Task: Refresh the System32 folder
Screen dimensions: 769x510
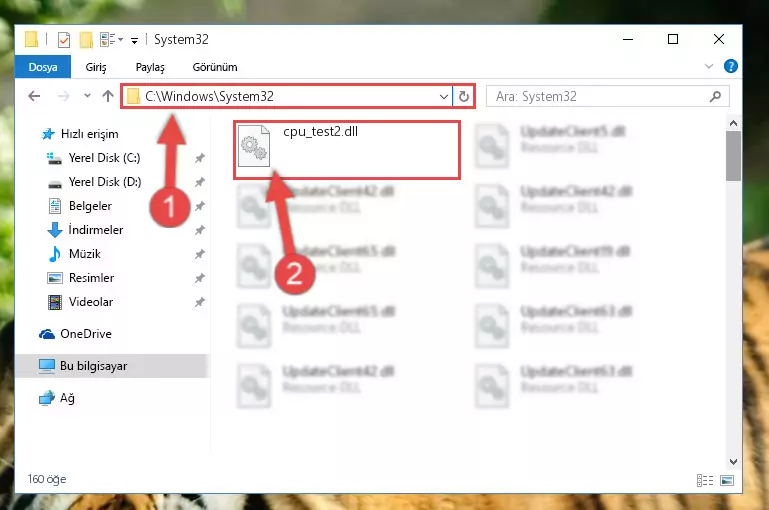Action: pyautogui.click(x=464, y=97)
